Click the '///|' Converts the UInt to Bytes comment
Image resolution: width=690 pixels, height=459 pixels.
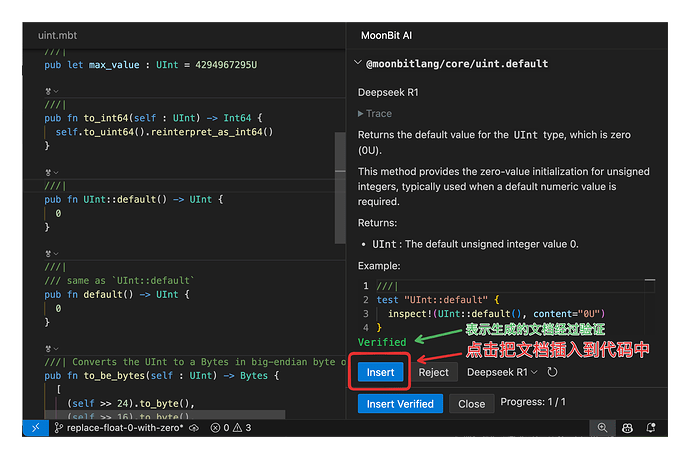195,362
